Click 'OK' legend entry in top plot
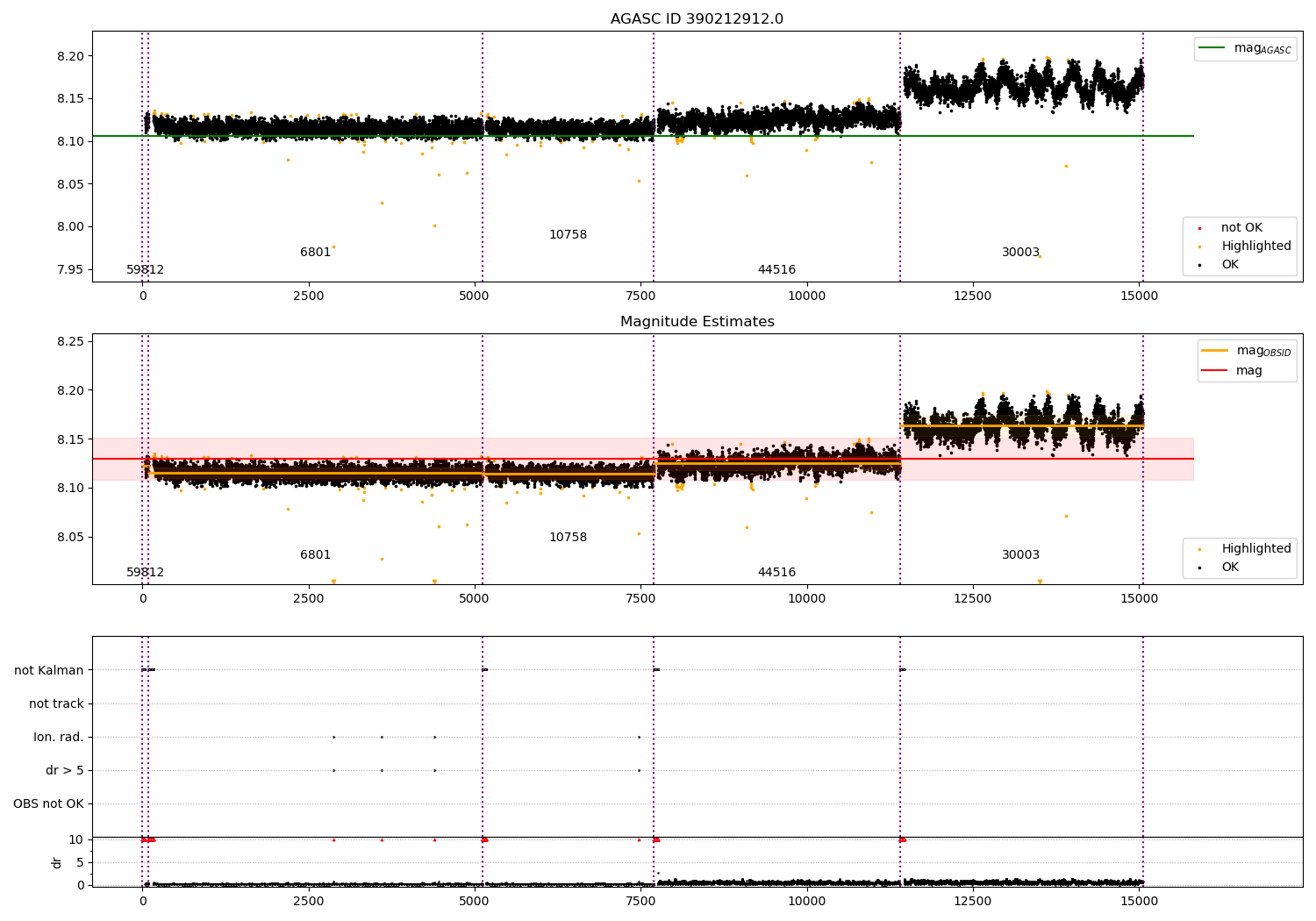Image resolution: width=1316 pixels, height=921 pixels. pos(1218,265)
